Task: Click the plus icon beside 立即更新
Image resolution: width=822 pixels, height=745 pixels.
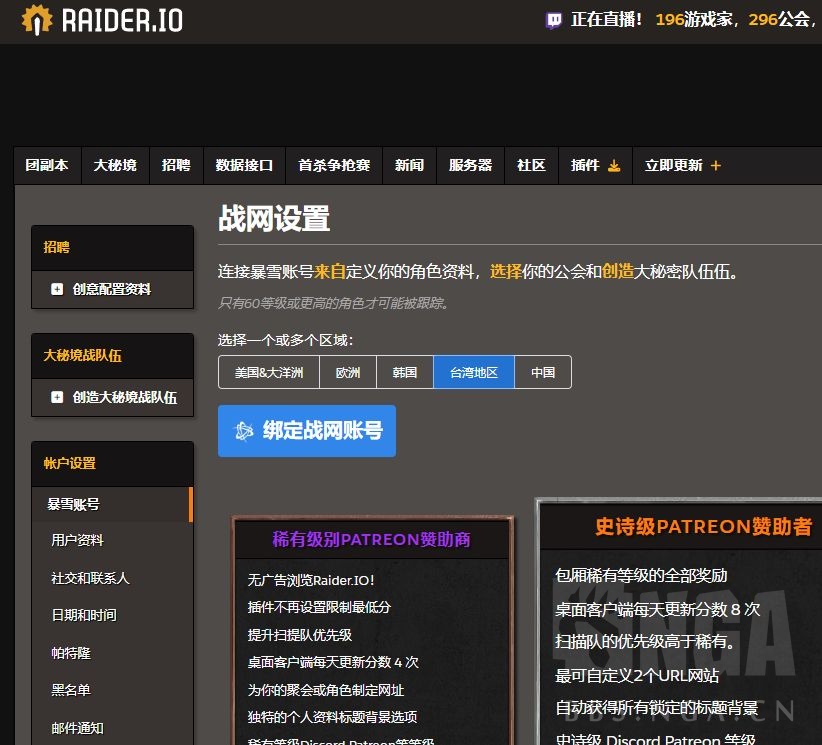Action: [x=716, y=165]
